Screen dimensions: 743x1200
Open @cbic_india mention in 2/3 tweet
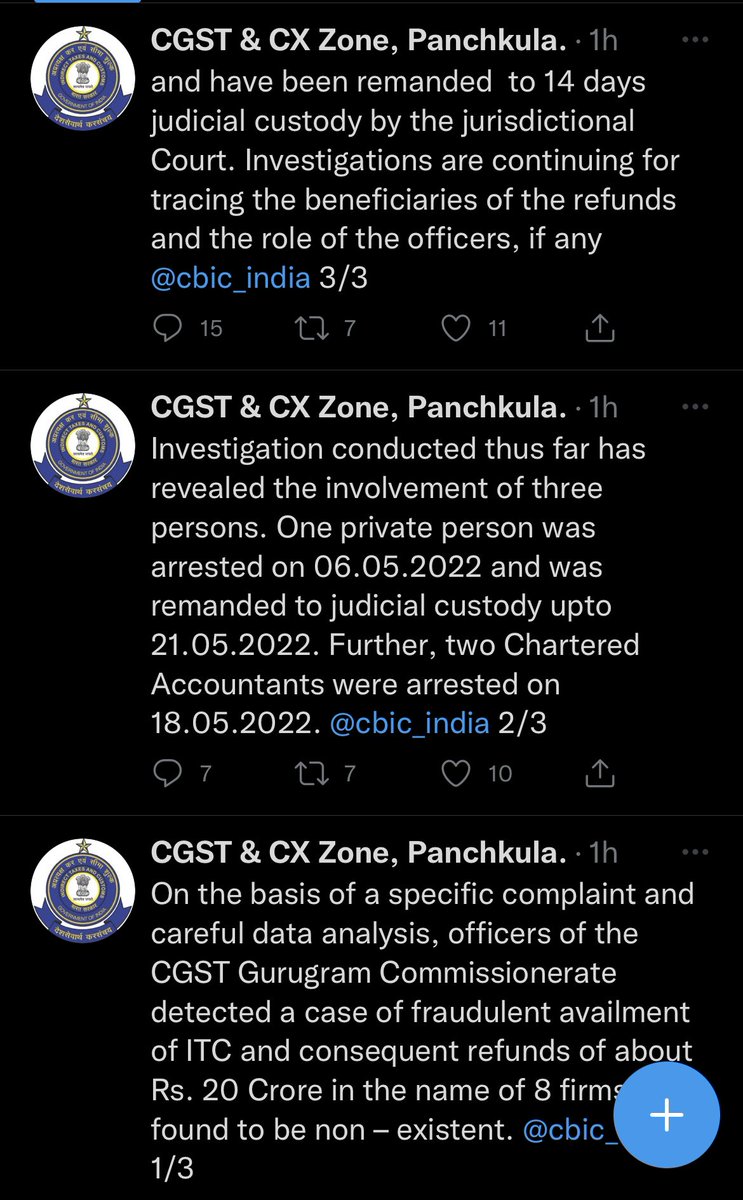click(x=408, y=723)
